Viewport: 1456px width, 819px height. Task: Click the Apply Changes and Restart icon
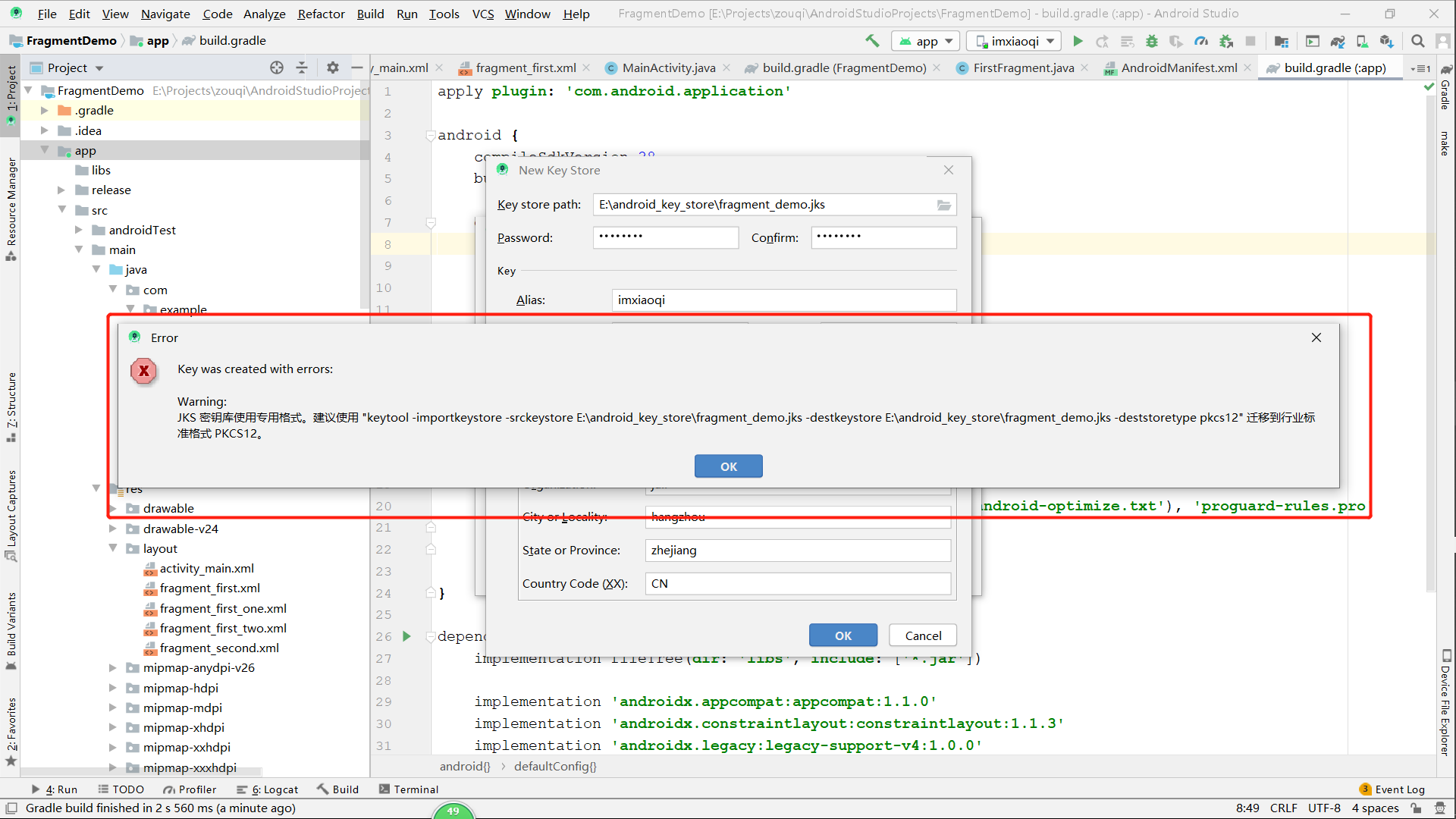pyautogui.click(x=1103, y=41)
